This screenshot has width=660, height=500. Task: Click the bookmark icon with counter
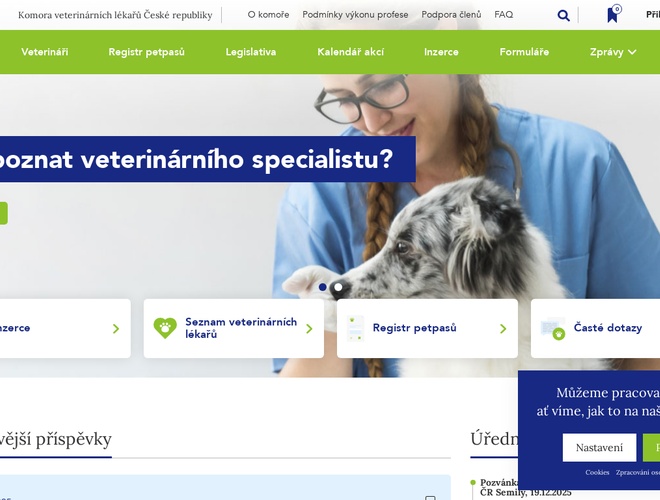tap(614, 14)
